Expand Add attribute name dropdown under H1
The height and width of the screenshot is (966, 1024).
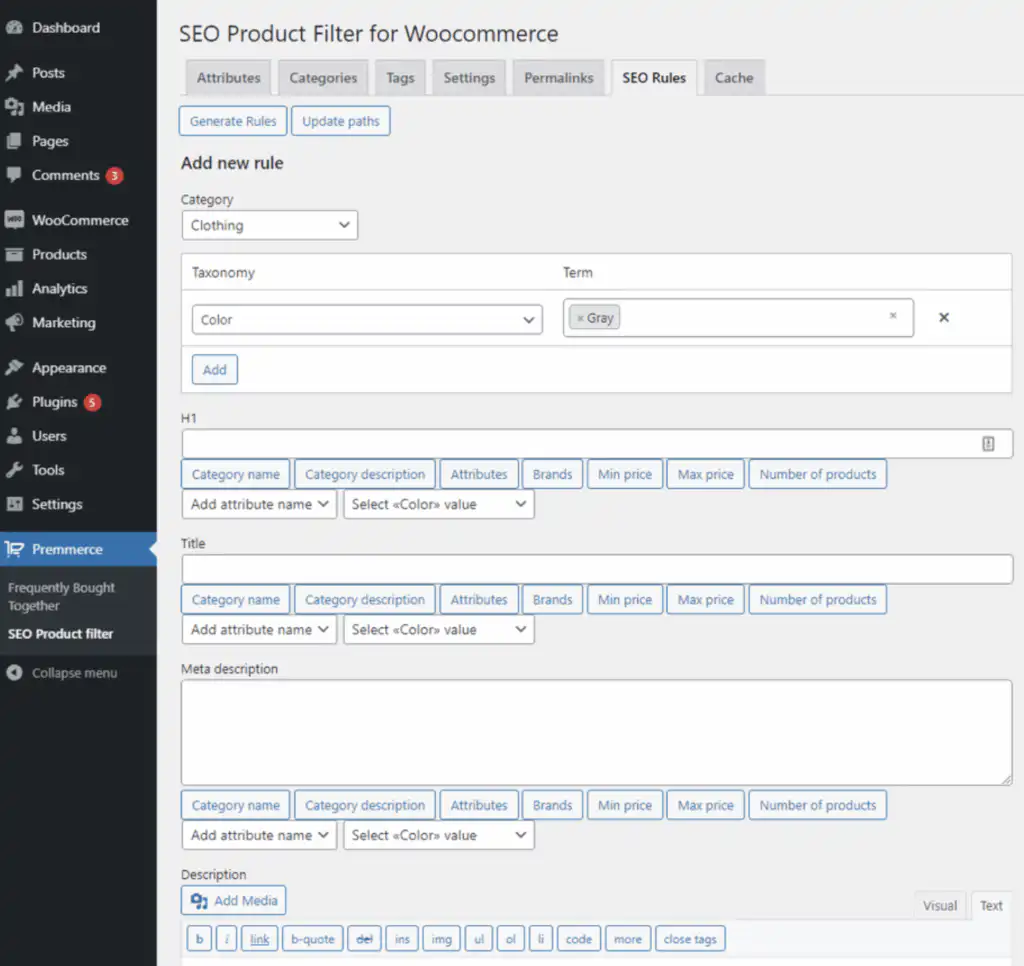[x=259, y=504]
